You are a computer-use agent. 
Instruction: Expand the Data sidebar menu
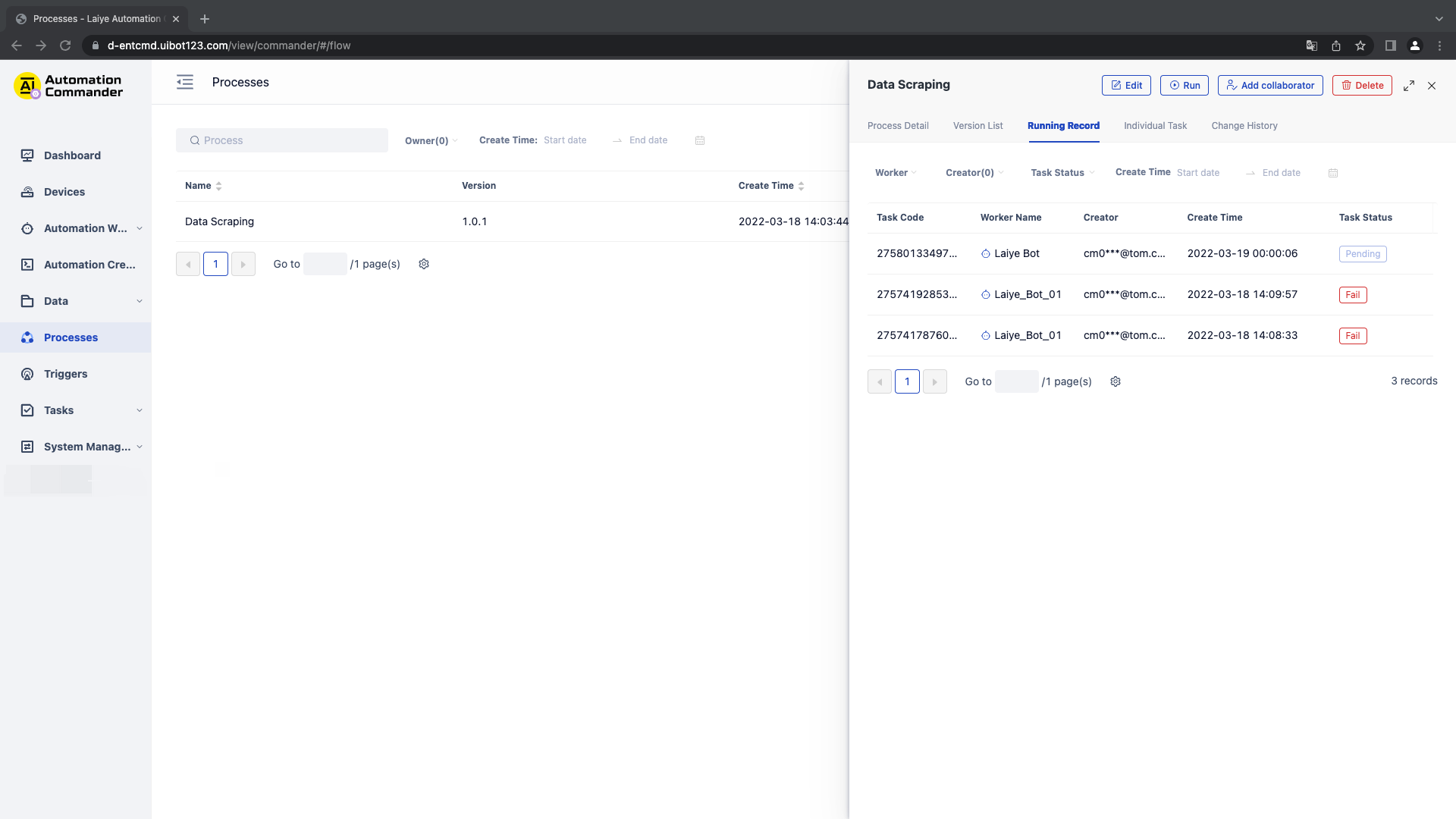(82, 301)
